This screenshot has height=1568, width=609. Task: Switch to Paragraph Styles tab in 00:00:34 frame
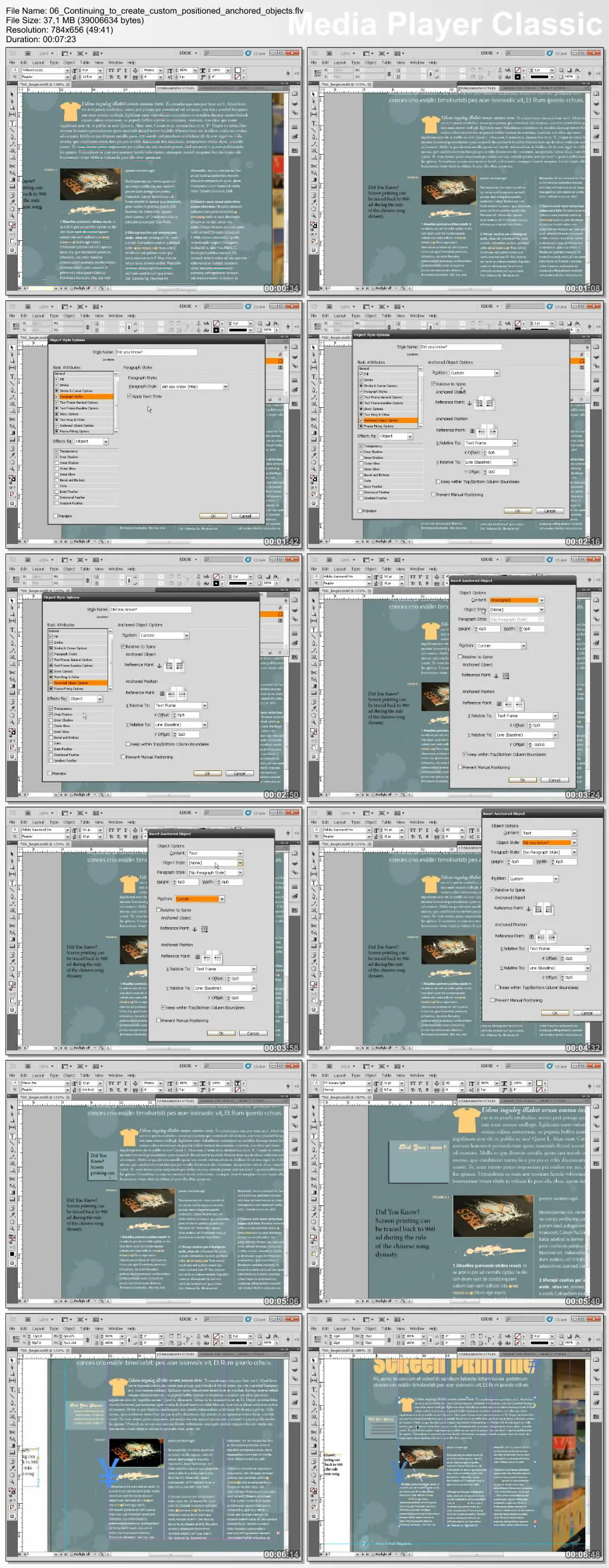175,88
